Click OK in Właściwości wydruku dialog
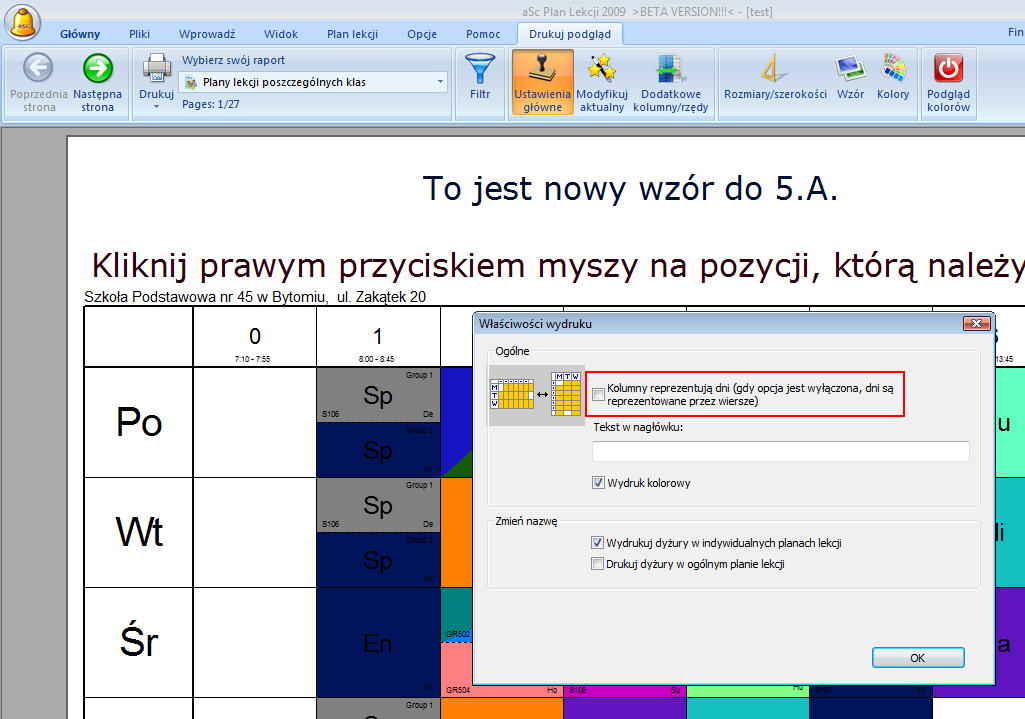 [x=918, y=658]
